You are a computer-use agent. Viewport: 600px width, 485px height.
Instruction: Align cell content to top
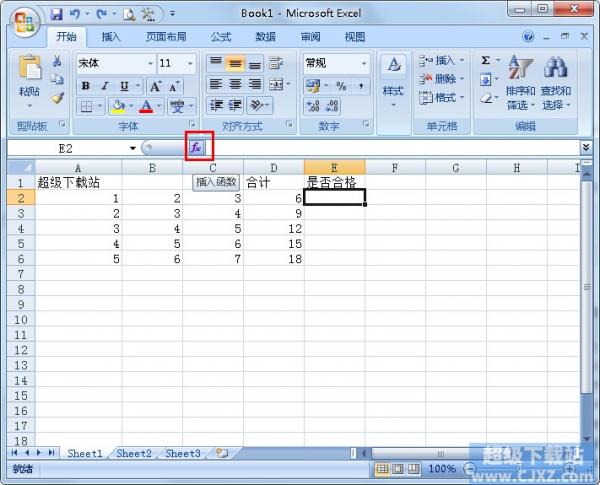pyautogui.click(x=216, y=63)
